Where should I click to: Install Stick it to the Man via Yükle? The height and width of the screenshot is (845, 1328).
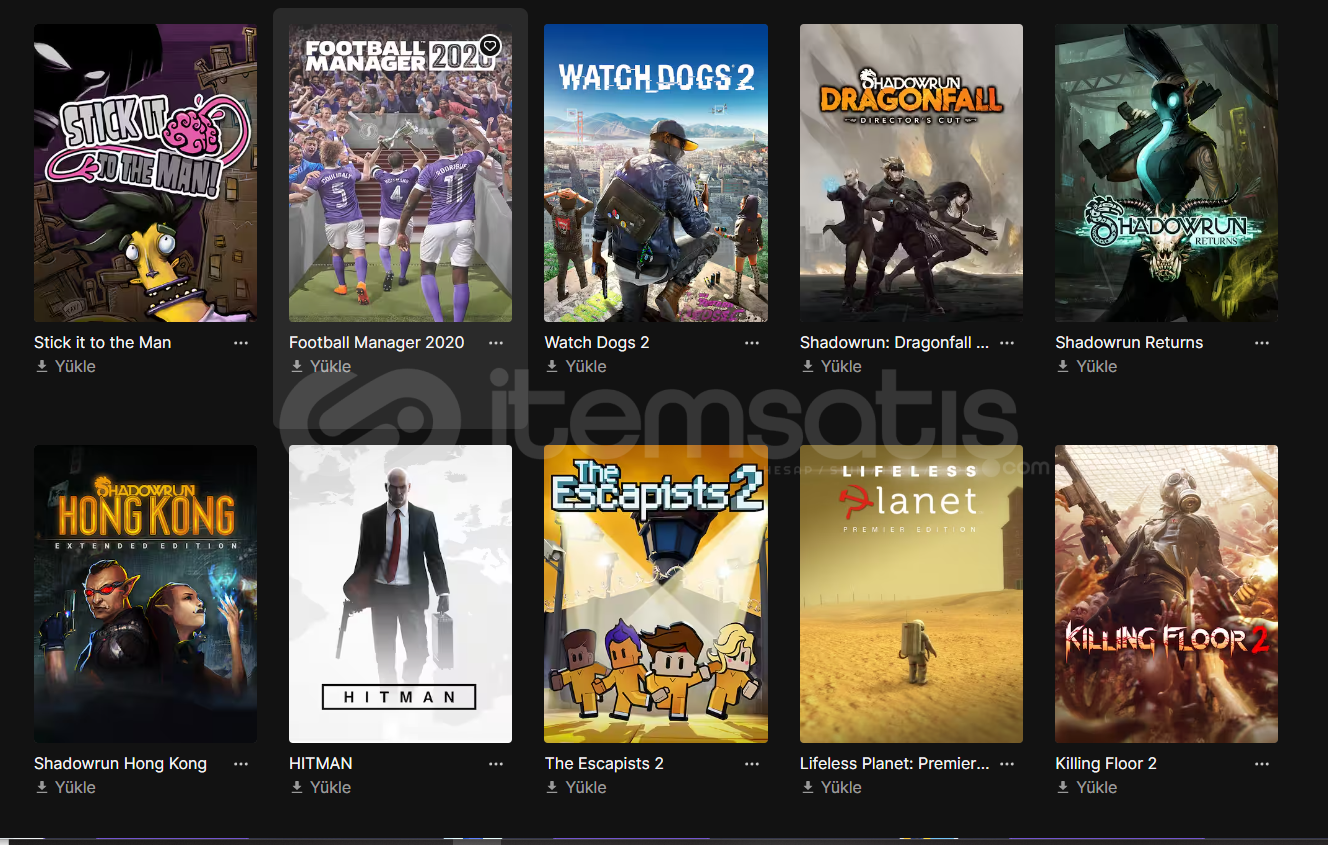point(66,366)
